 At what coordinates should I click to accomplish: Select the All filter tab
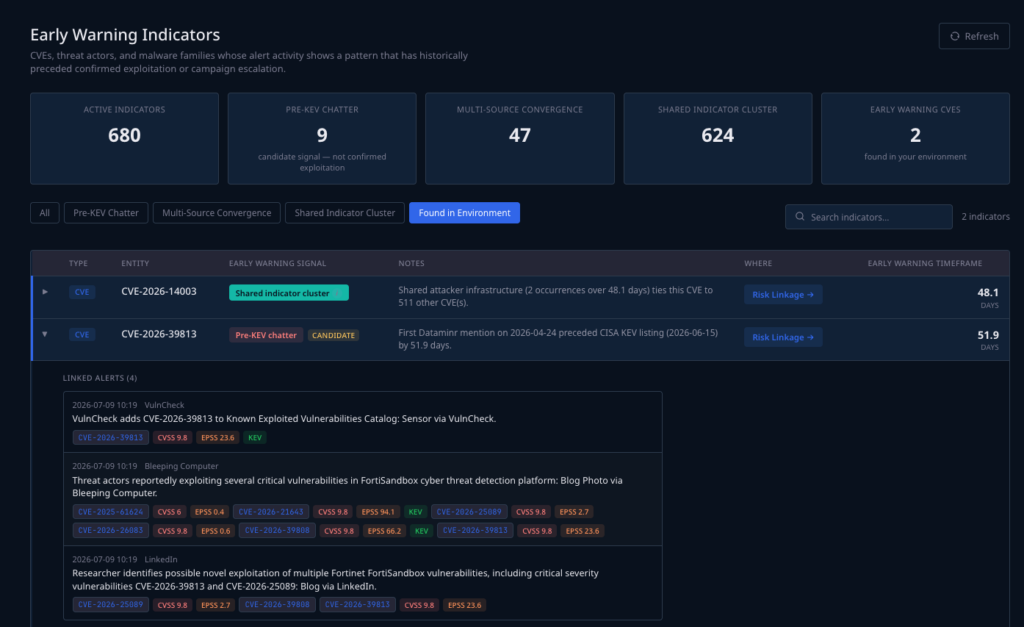44,213
